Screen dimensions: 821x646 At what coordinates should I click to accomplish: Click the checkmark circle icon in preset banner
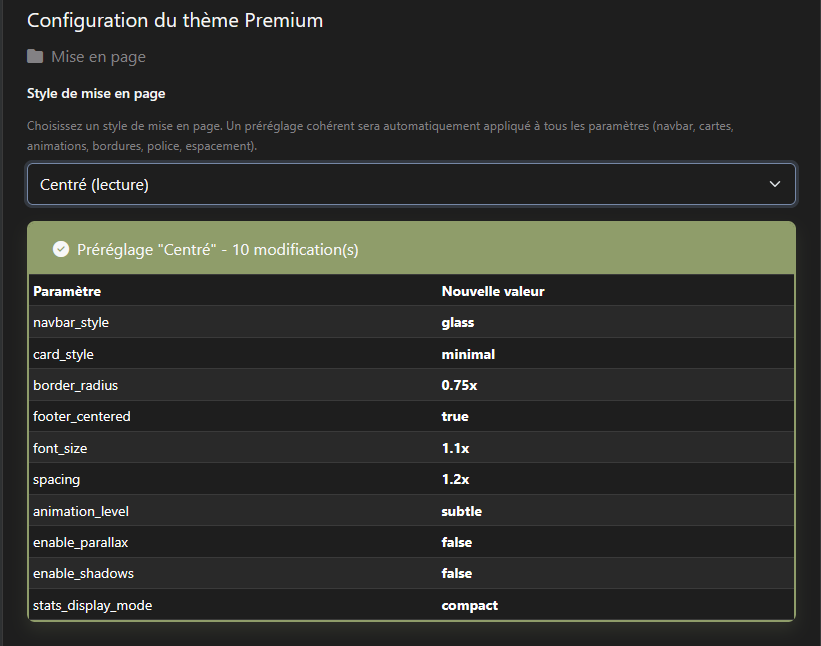[60, 249]
